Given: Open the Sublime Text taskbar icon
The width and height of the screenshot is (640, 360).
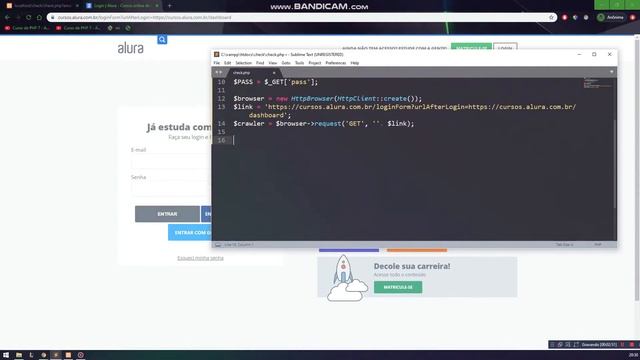Looking at the screenshot, I should point(56,355).
